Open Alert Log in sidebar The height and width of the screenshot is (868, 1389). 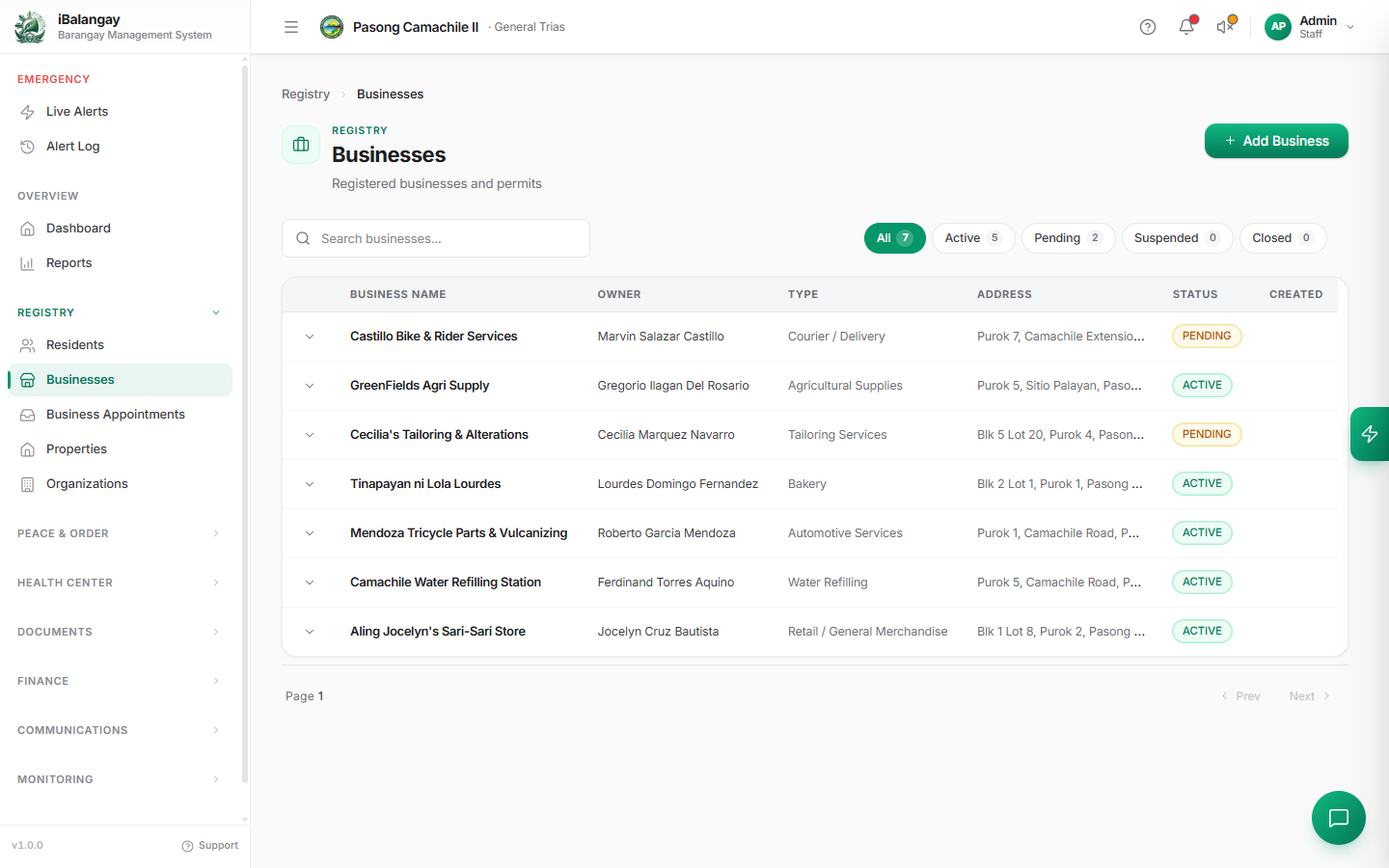[120, 147]
